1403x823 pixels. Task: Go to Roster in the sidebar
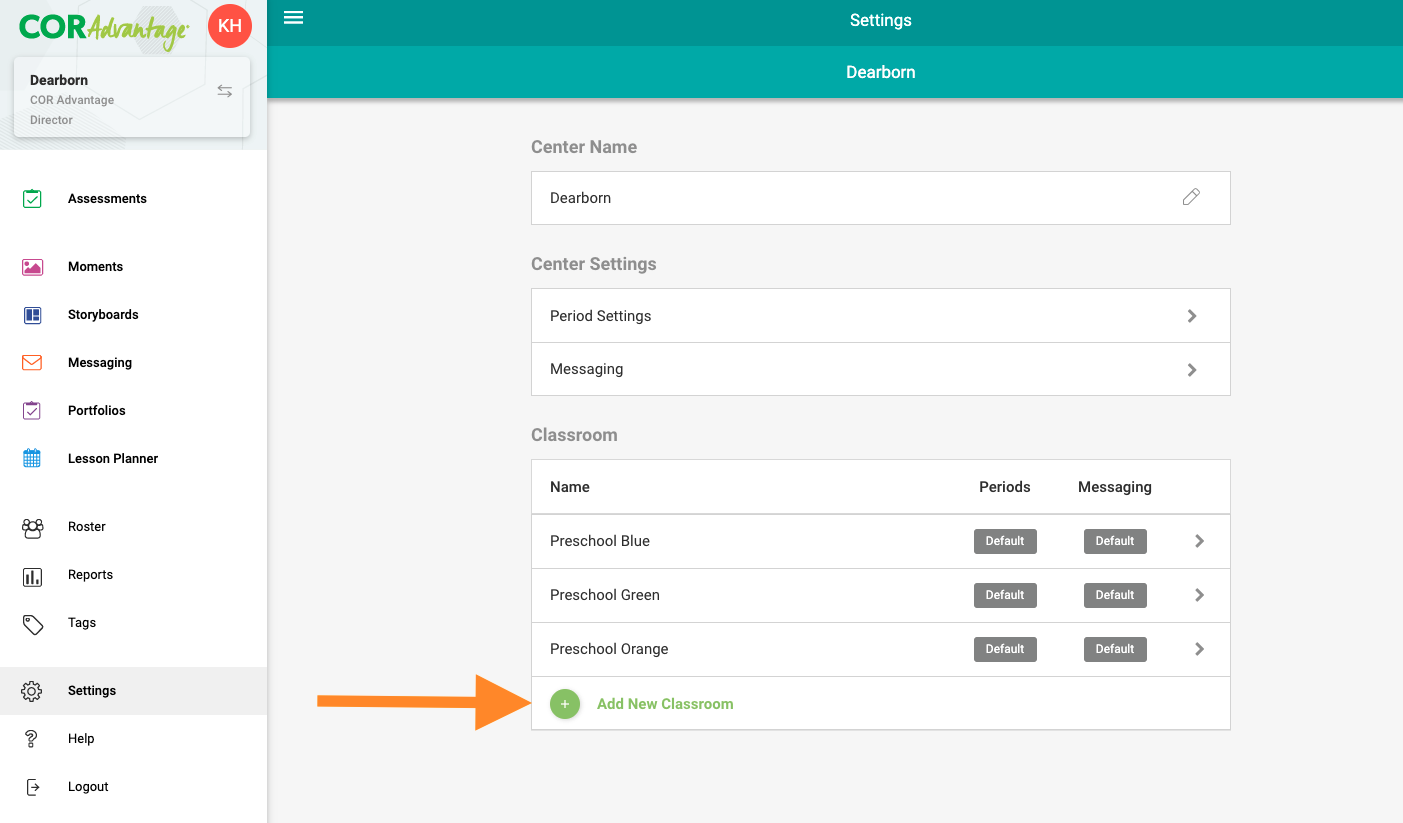coord(87,527)
